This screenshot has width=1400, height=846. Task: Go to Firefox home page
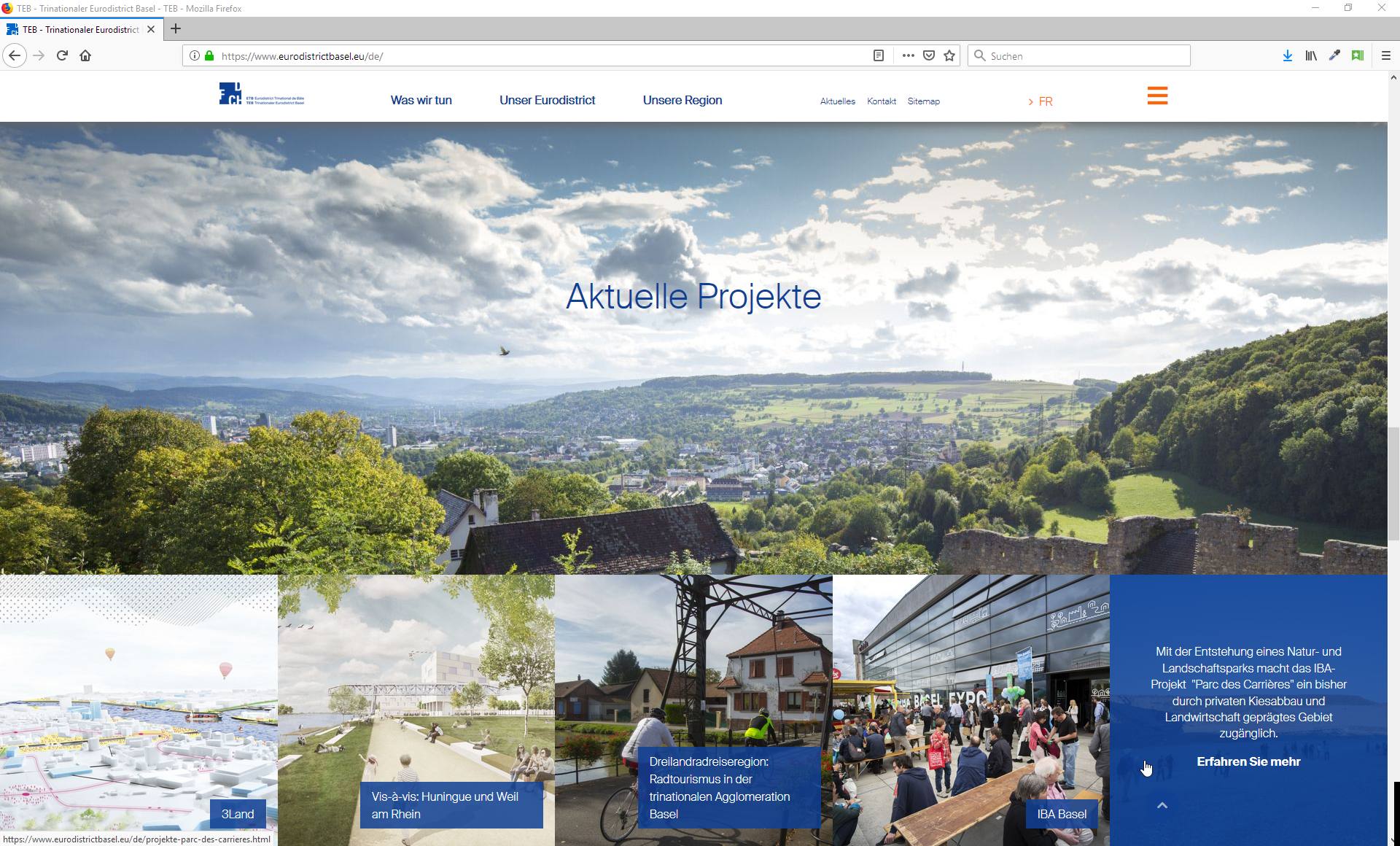(85, 55)
